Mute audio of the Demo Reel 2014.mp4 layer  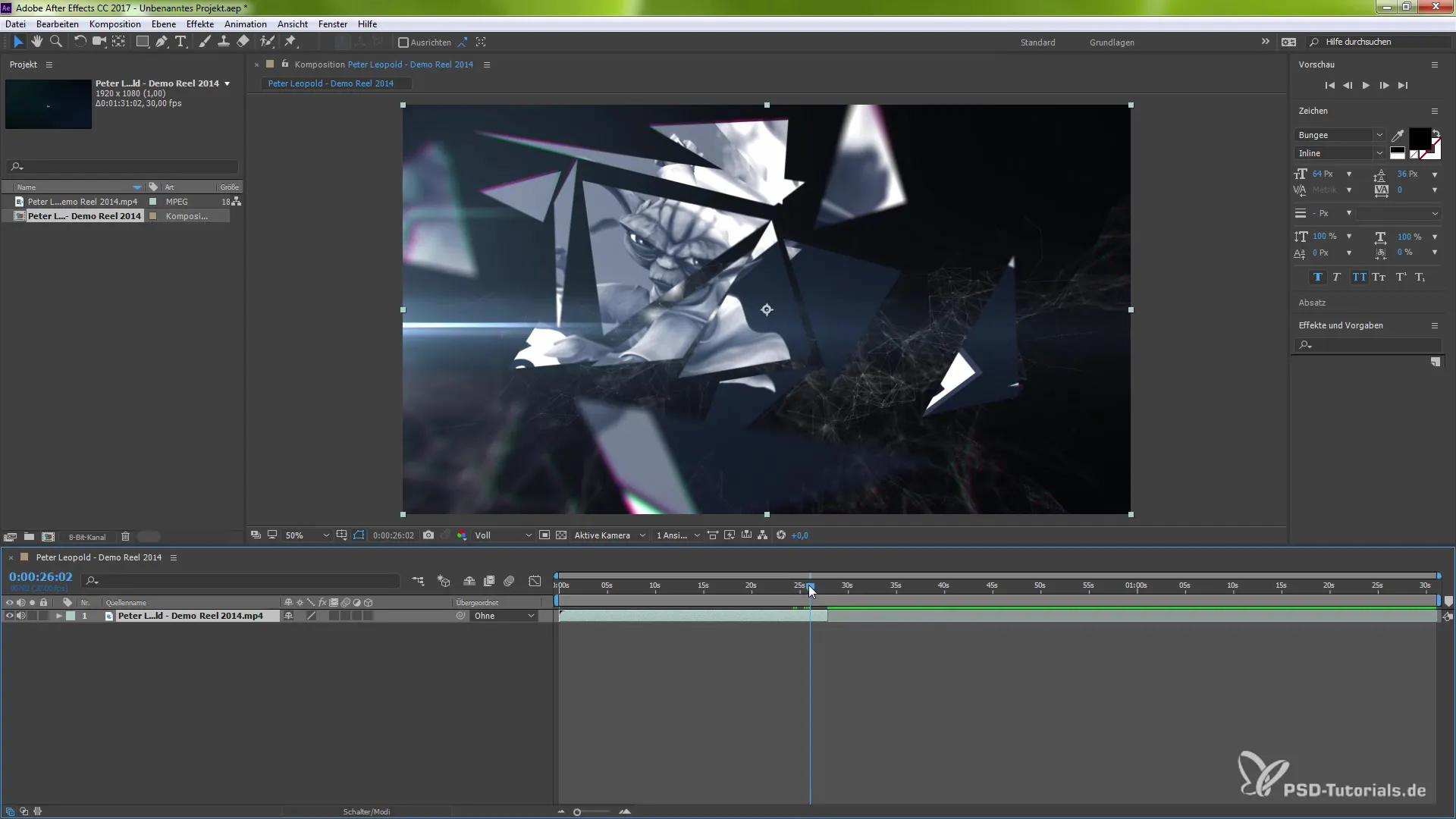(20, 616)
